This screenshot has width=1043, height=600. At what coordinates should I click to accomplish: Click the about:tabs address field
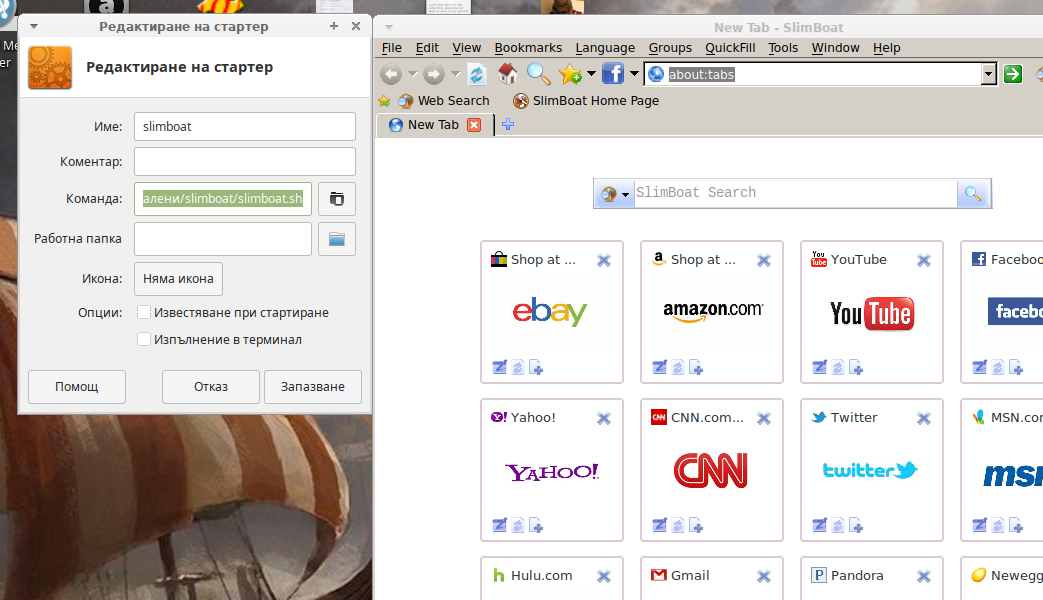[x=821, y=75]
